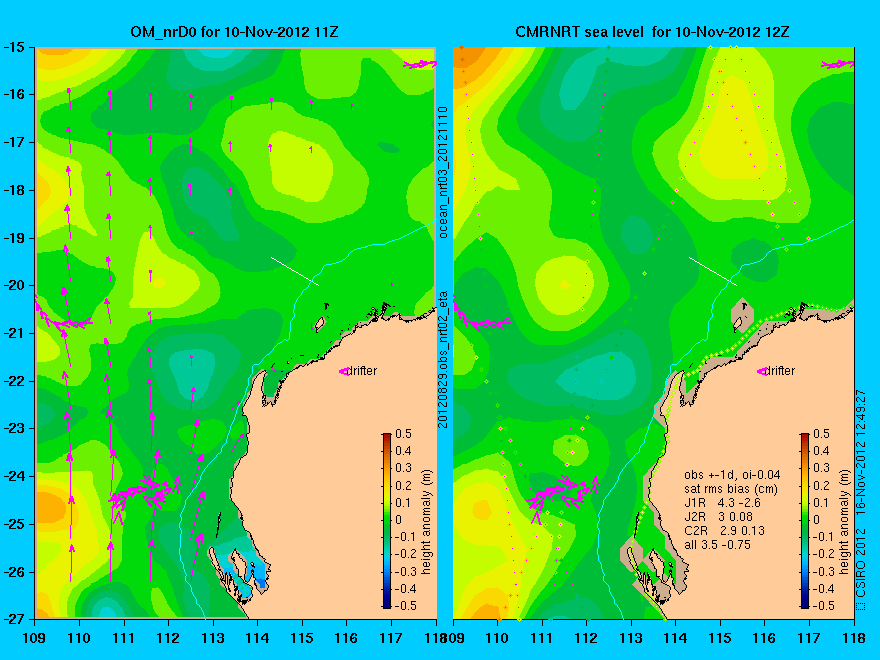The height and width of the screenshot is (660, 880).
Task: Click the 'J1R 4.3 -2.6' statistics row
Action: tap(722, 503)
